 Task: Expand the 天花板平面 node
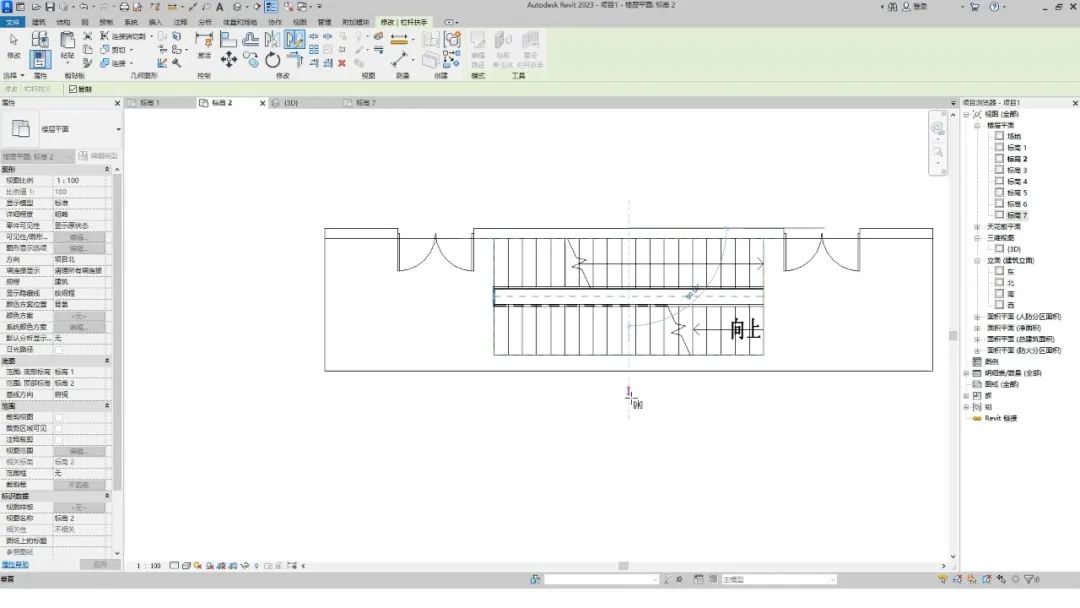[977, 227]
